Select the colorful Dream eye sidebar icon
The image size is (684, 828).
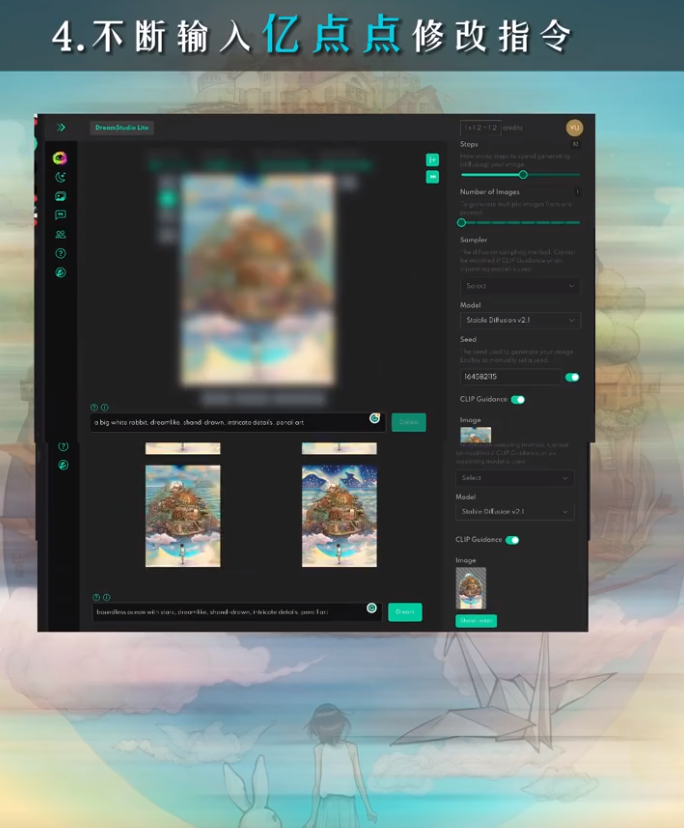pyautogui.click(x=60, y=158)
